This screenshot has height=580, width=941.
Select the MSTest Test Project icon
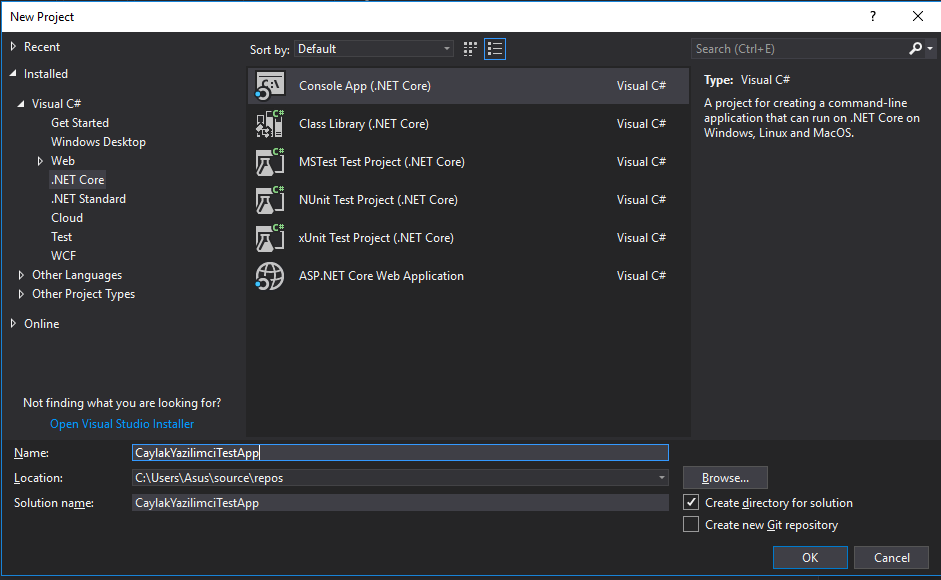click(270, 162)
